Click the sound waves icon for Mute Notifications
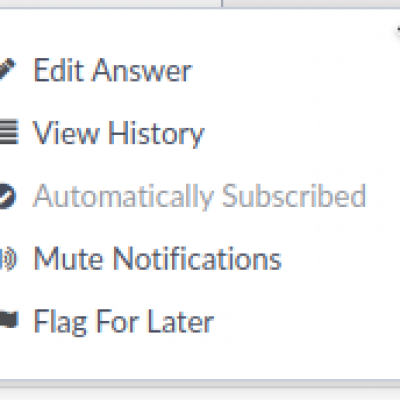The image size is (400, 400). (x=8, y=259)
